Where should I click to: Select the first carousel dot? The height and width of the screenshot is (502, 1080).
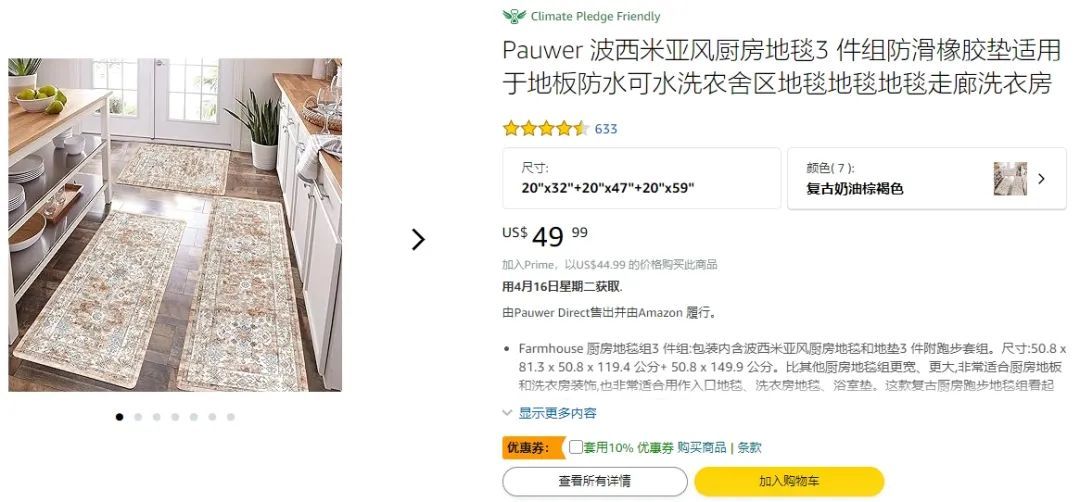(x=120, y=417)
